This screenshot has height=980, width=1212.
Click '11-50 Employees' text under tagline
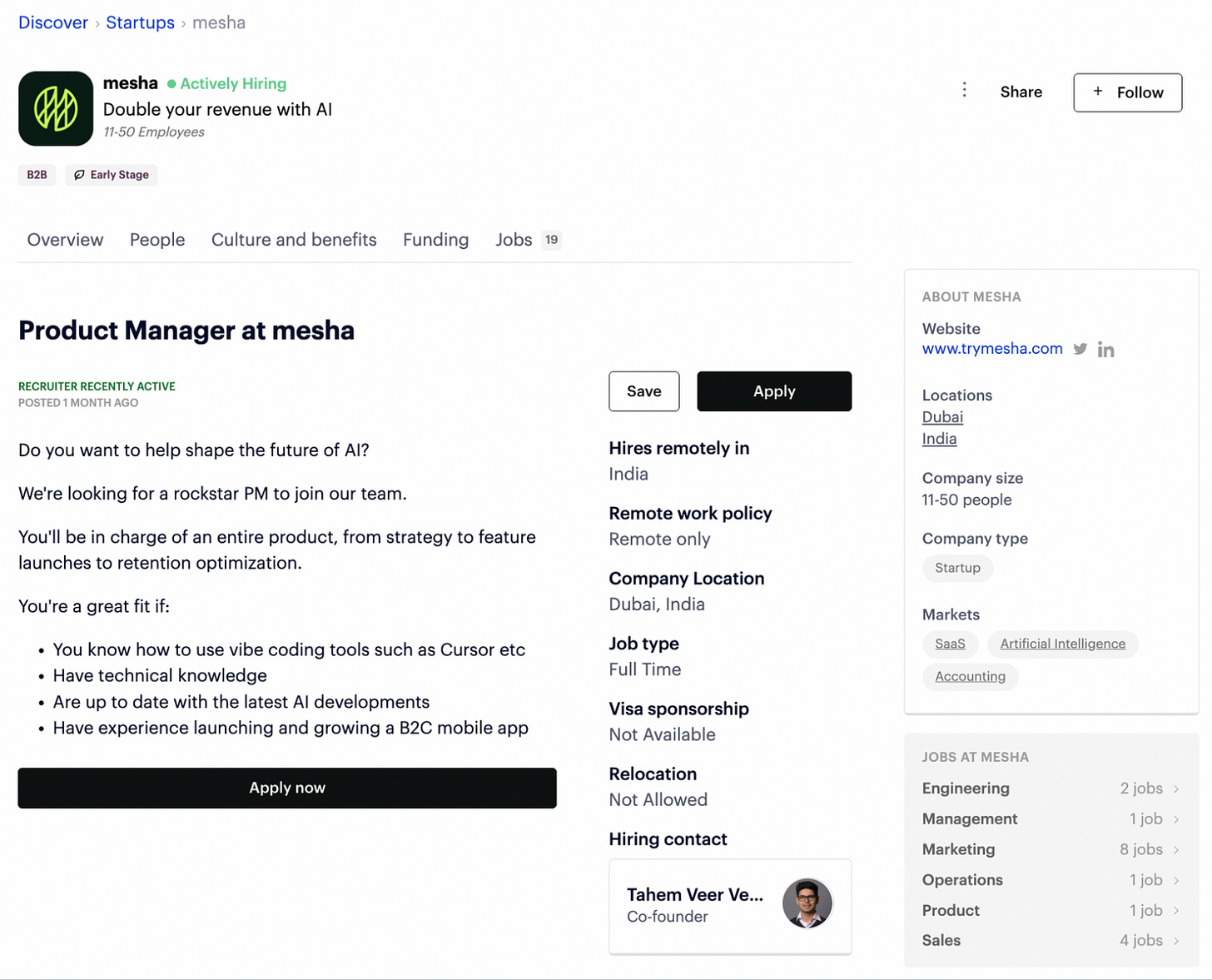154,132
